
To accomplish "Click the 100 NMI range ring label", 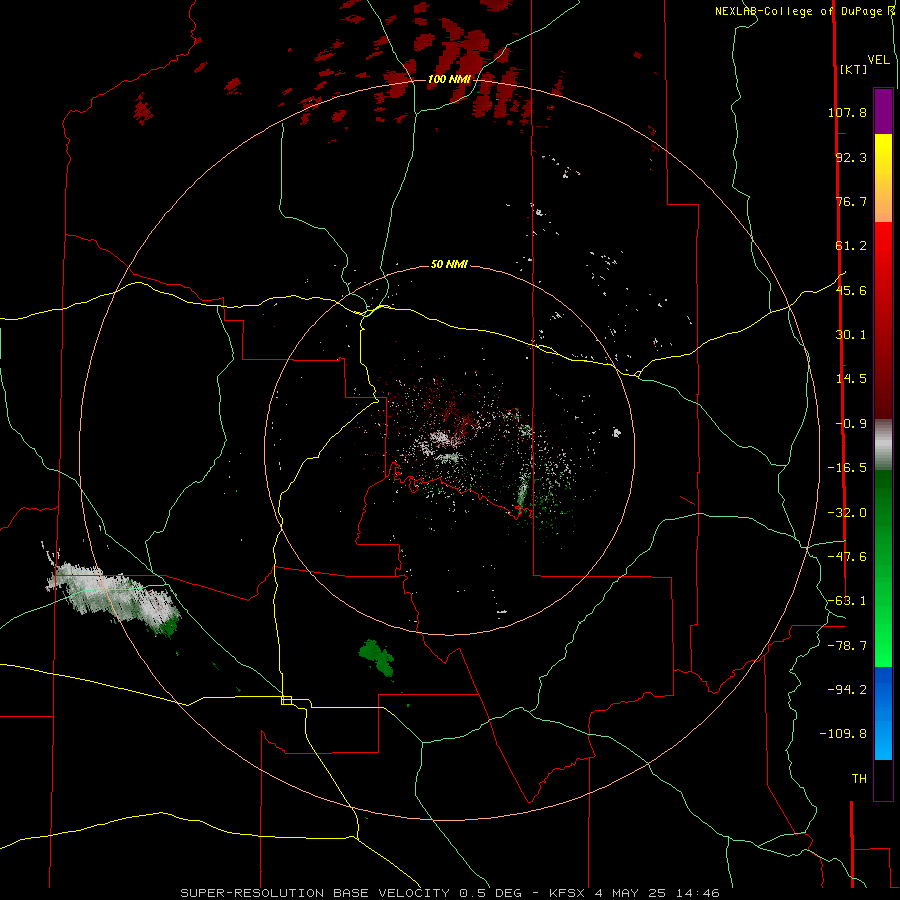I will point(449,79).
